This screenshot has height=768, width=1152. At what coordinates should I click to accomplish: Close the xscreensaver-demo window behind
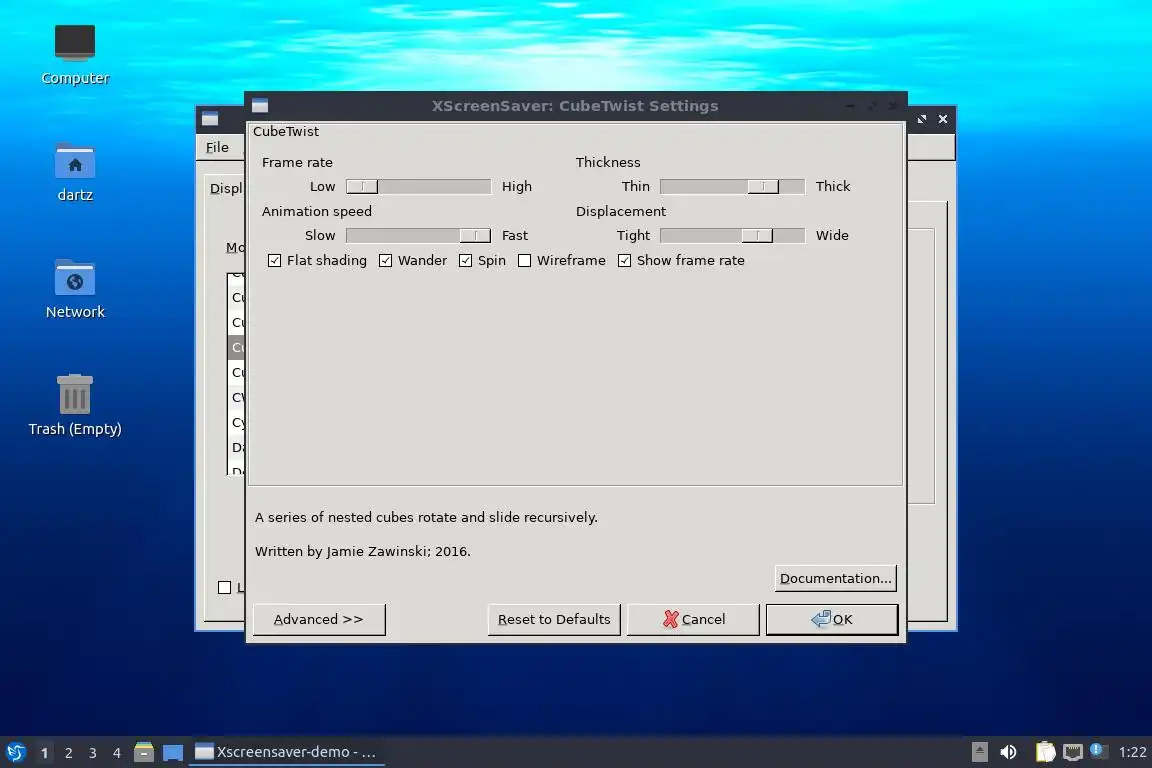coord(943,119)
